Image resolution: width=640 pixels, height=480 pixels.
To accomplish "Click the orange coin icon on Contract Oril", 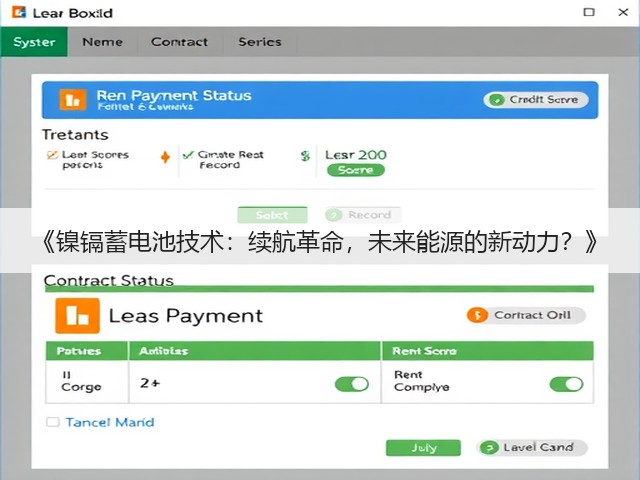I will coord(477,315).
